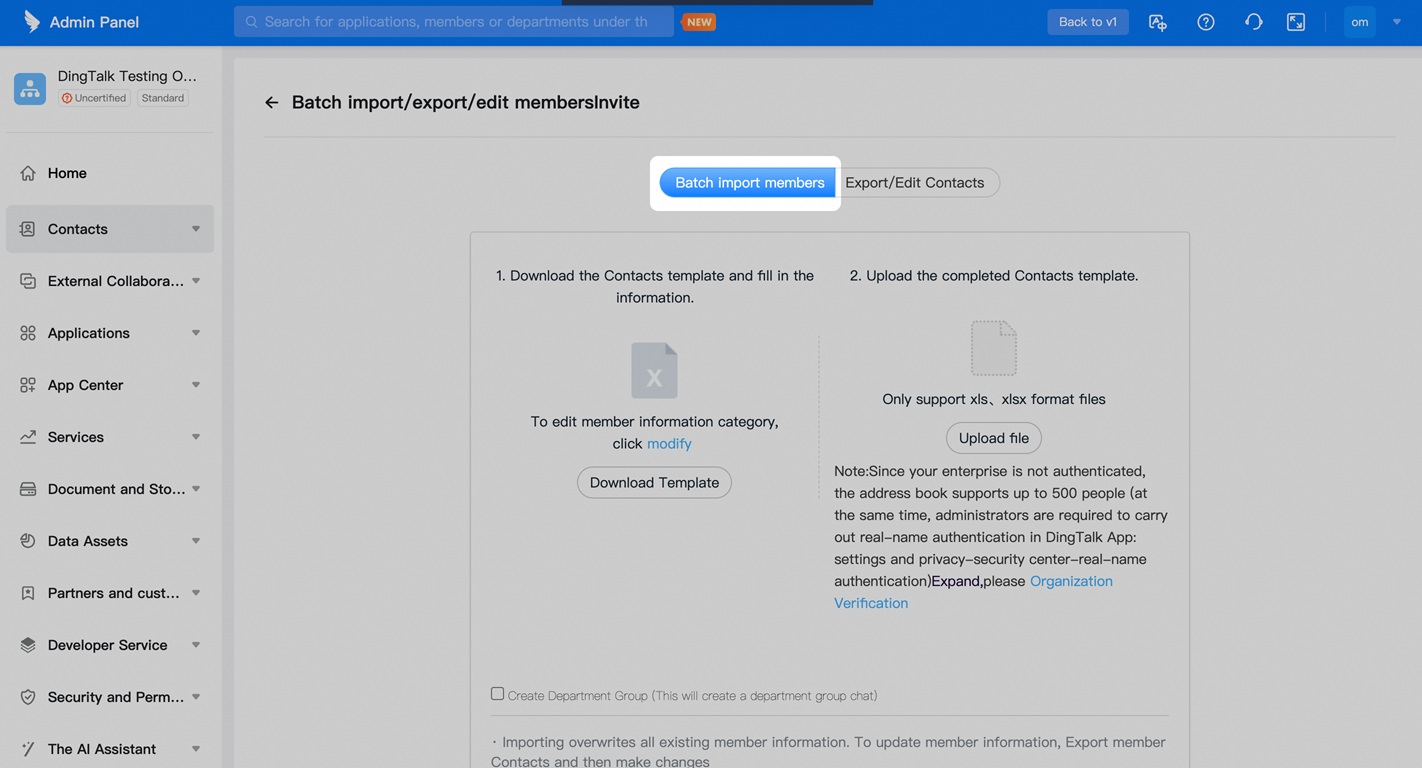Expand The AI Assistant menu arrow

[x=196, y=749]
